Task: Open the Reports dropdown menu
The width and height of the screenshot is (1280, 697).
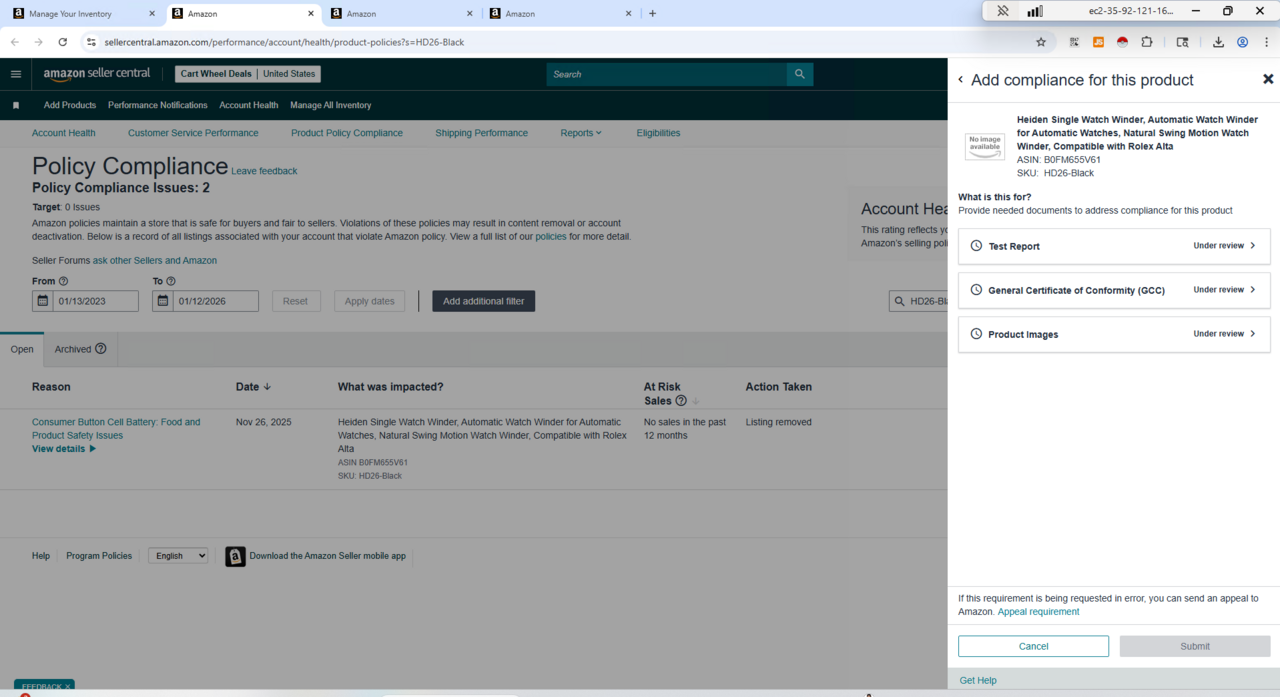Action: pyautogui.click(x=580, y=133)
